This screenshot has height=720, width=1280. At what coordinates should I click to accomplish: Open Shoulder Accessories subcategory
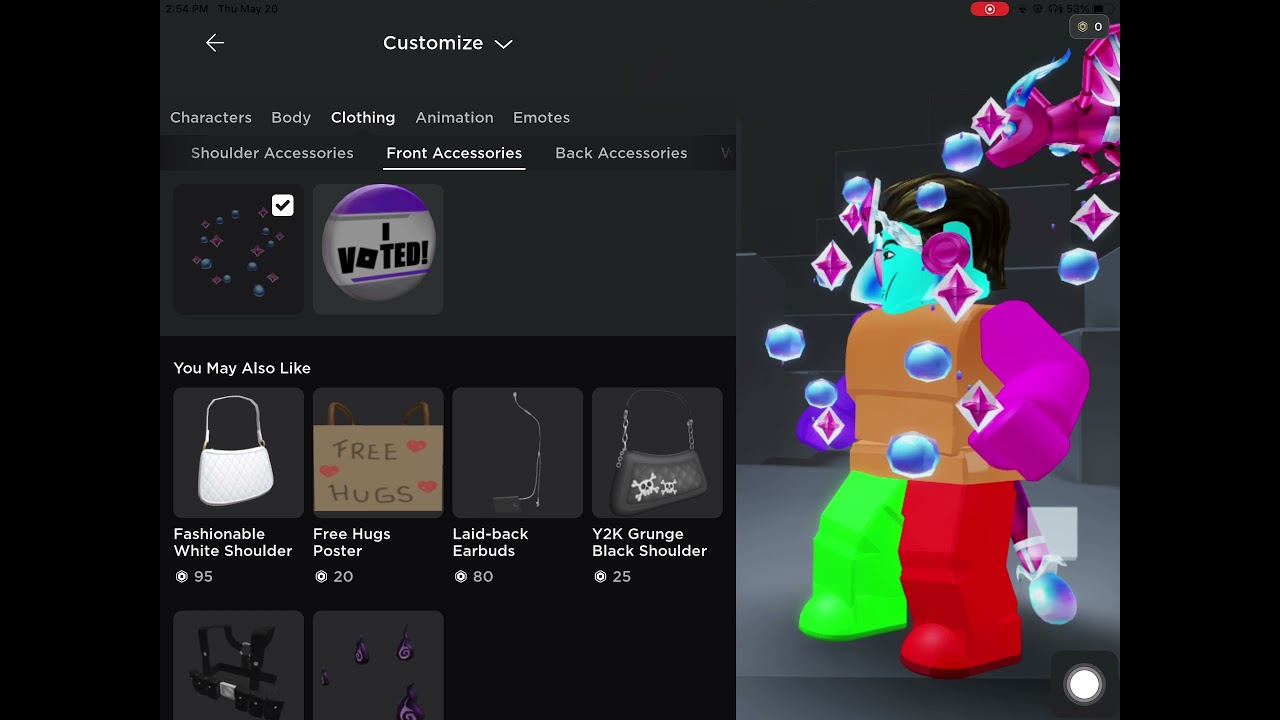[x=272, y=153]
